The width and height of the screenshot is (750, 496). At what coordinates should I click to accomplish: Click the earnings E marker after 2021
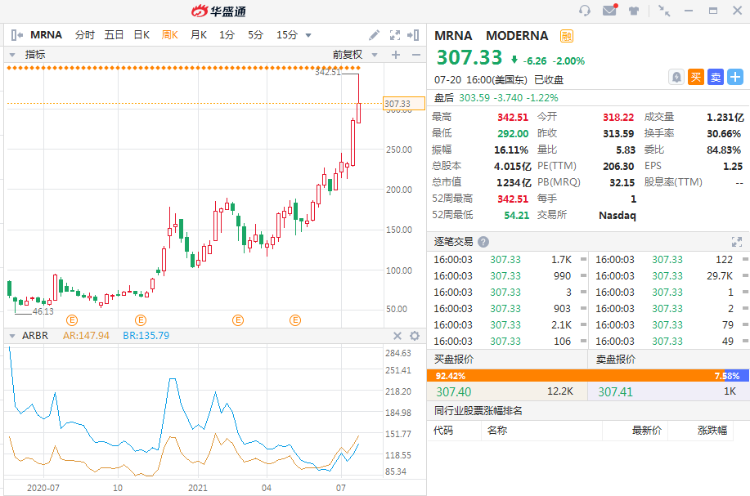[238, 320]
